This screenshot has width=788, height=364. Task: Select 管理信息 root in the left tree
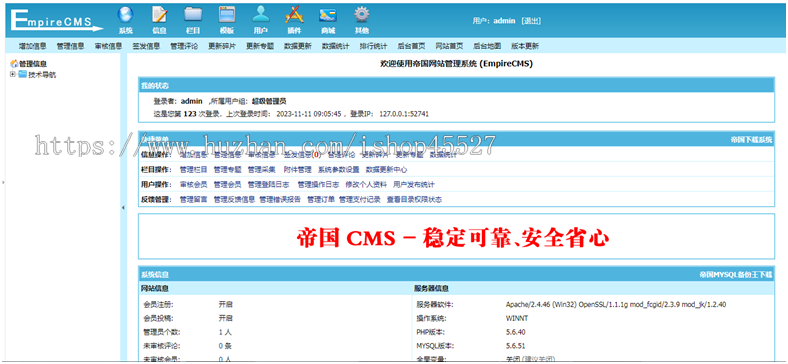tap(33, 64)
